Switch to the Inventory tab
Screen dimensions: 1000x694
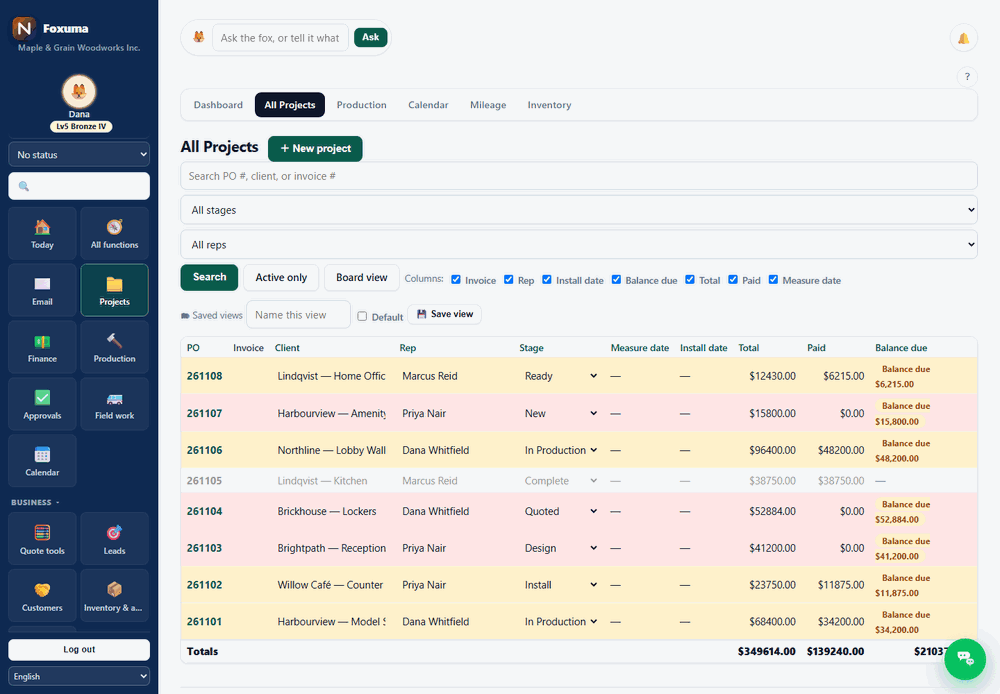click(x=549, y=105)
